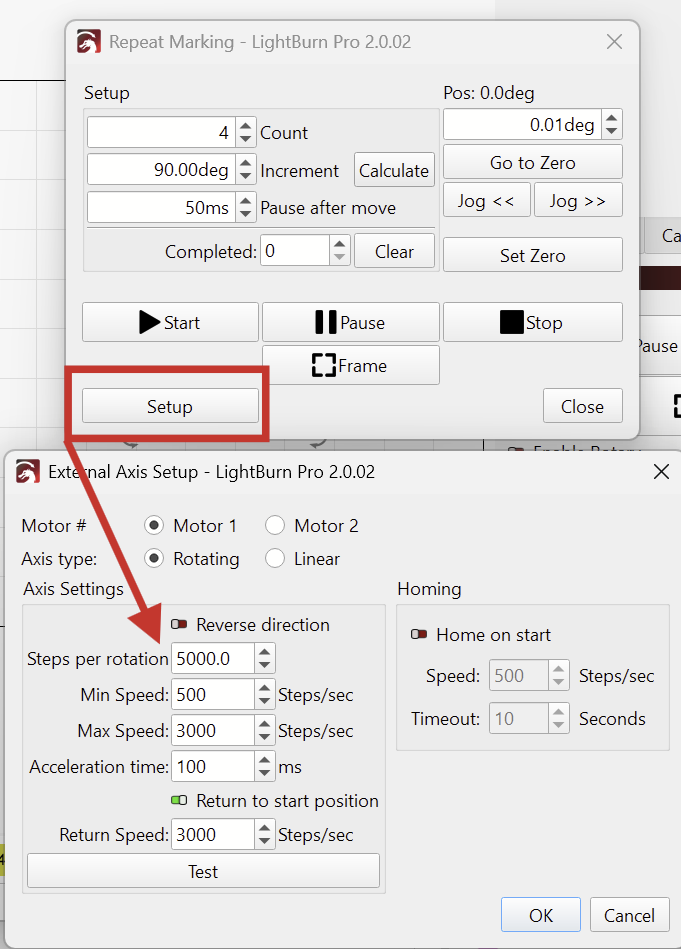Decrease Max Speed value
Image resolution: width=681 pixels, height=949 pixels.
pos(265,738)
